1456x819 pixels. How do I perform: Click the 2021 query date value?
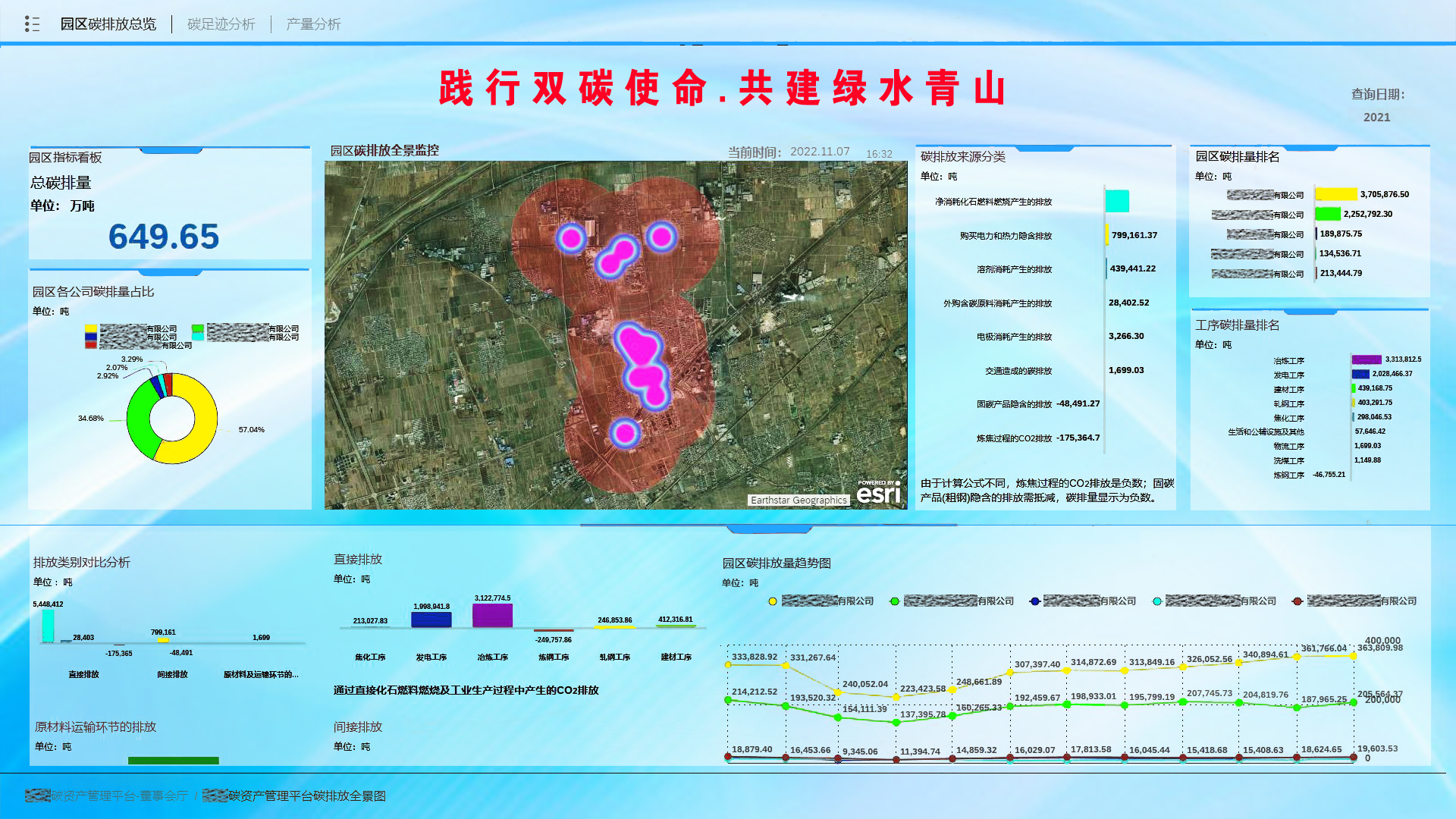pos(1376,117)
